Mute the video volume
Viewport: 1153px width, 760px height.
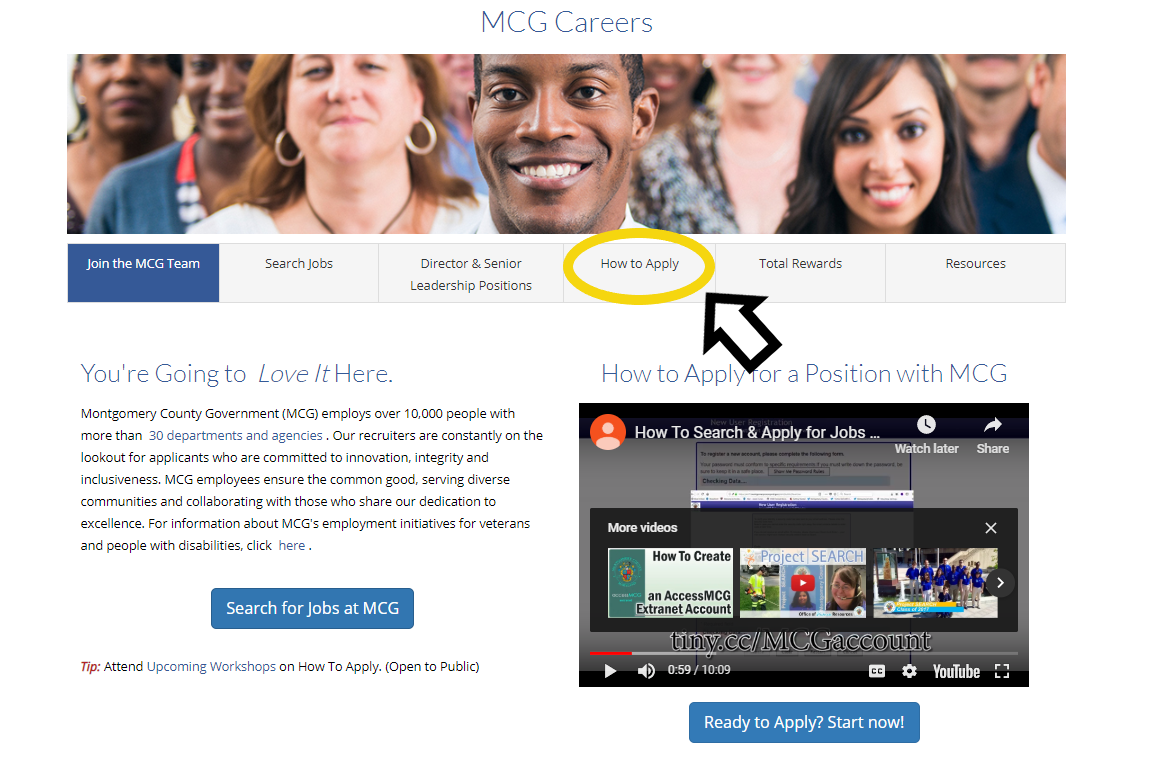pyautogui.click(x=646, y=671)
